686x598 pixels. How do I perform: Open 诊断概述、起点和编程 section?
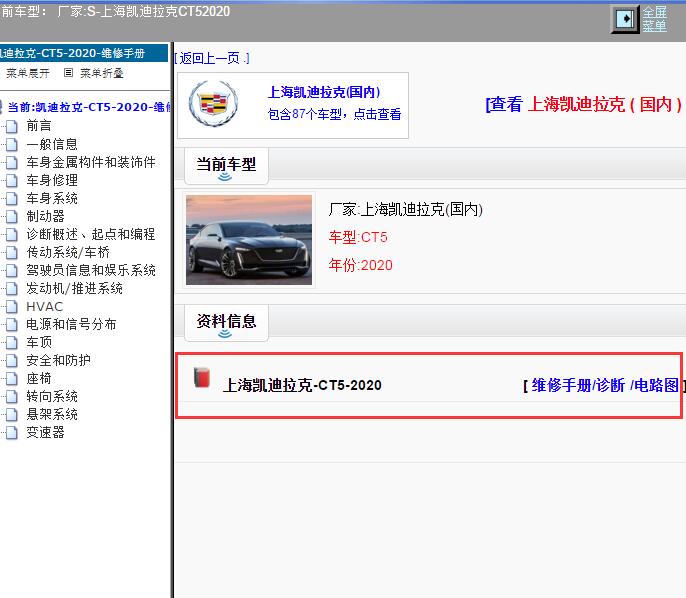91,234
